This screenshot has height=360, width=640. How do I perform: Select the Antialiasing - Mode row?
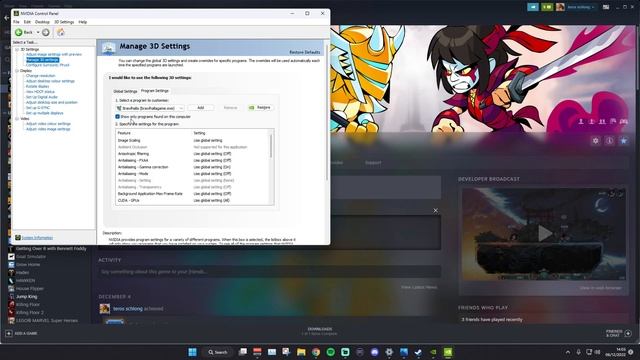pyautogui.click(x=193, y=173)
